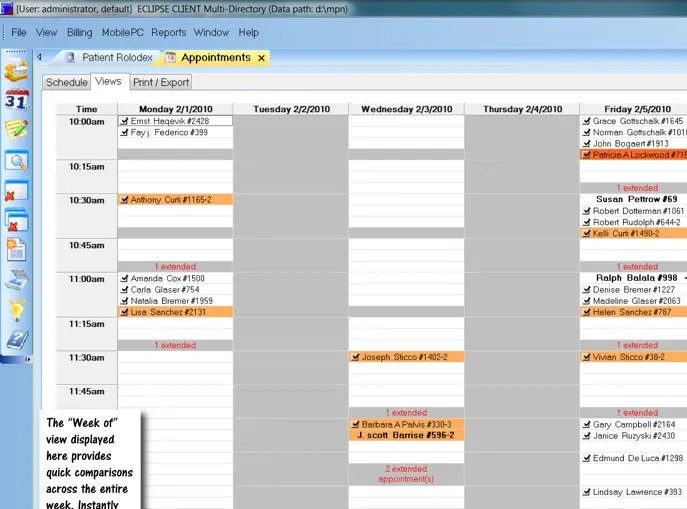Image resolution: width=687 pixels, height=509 pixels.
Task: Click the application icon in title bar
Action: click(7, 8)
